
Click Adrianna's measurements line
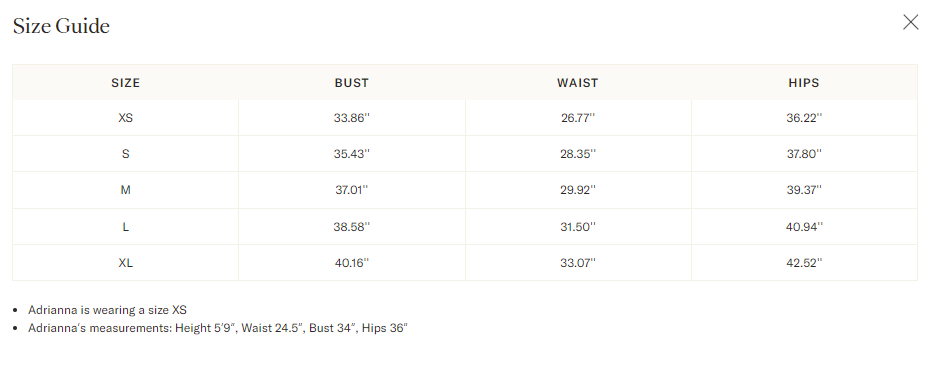[x=218, y=328]
